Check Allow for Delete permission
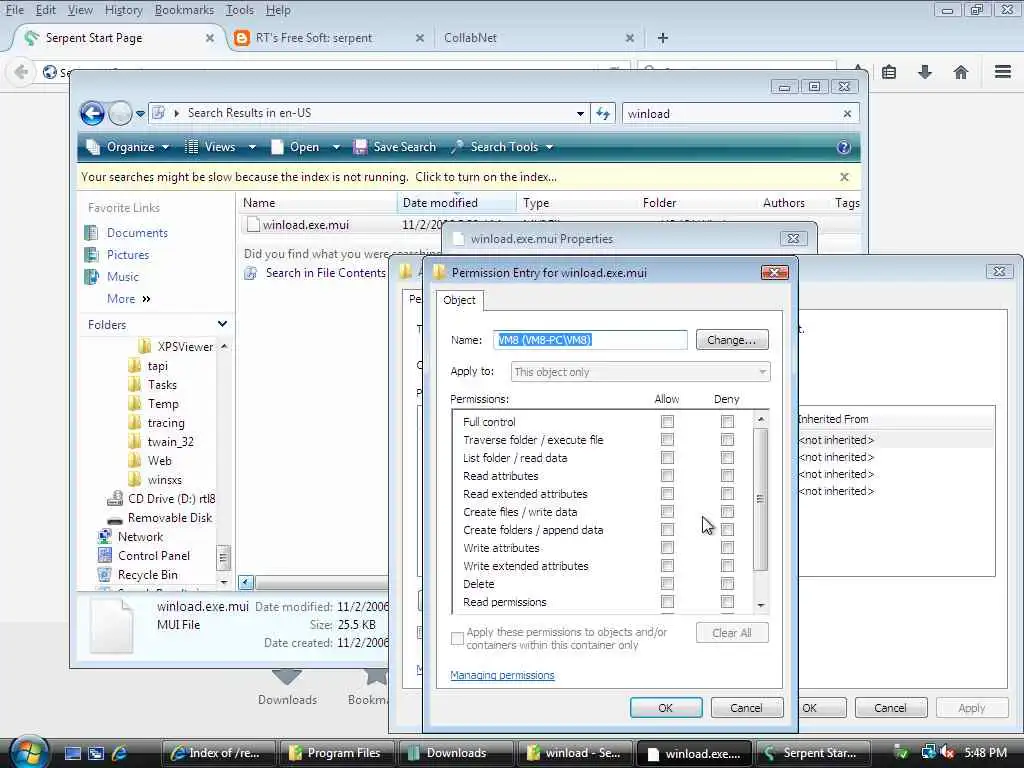This screenshot has width=1024, height=768. (x=667, y=584)
